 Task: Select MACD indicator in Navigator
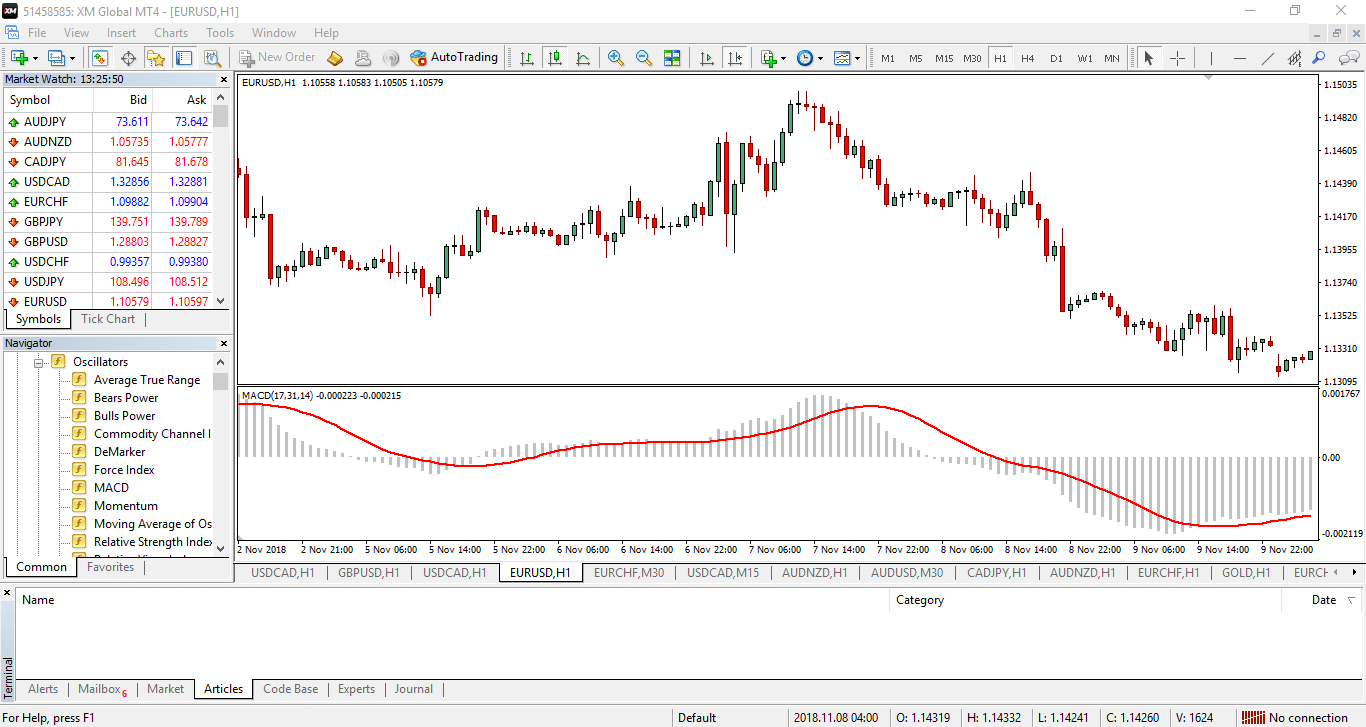[x=111, y=488]
